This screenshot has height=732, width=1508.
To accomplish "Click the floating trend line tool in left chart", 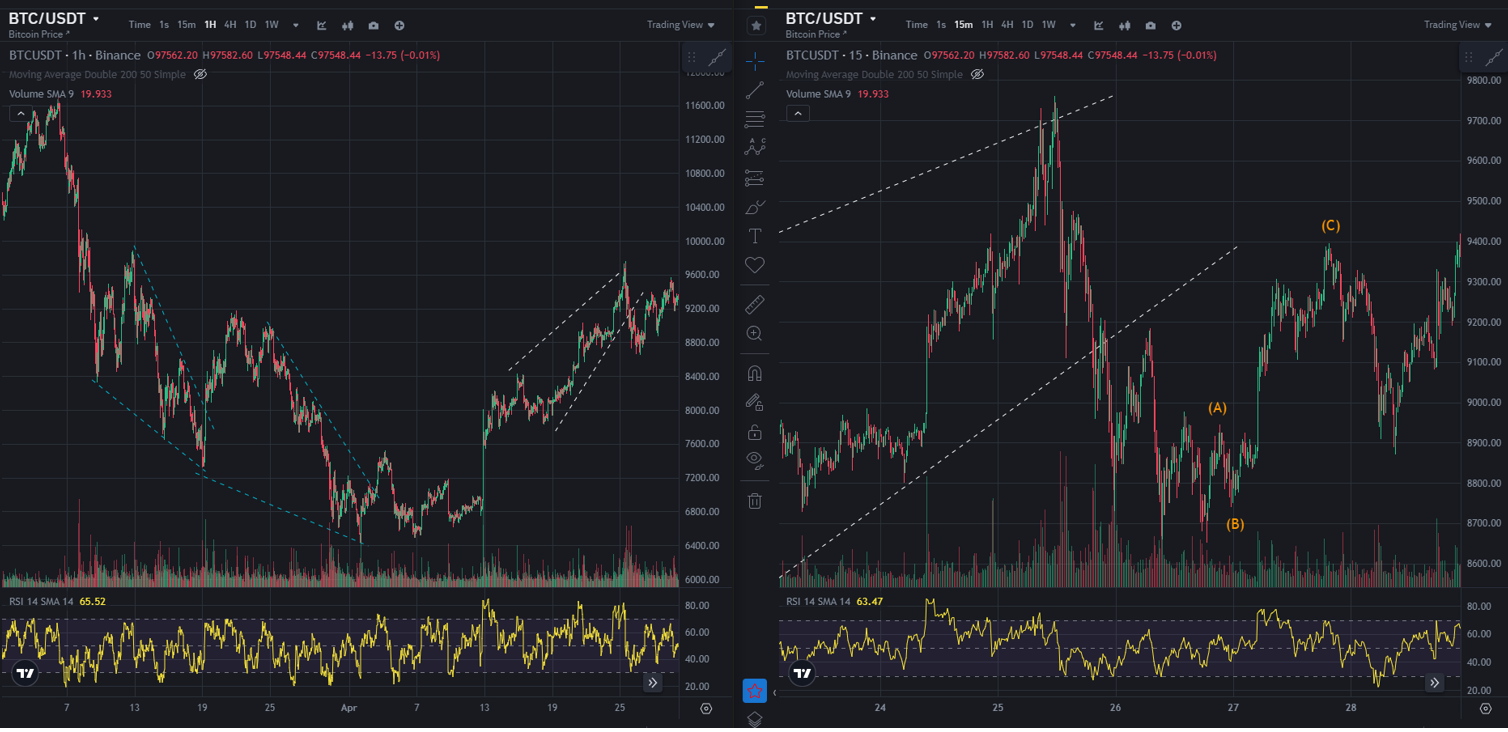I will pyautogui.click(x=717, y=58).
